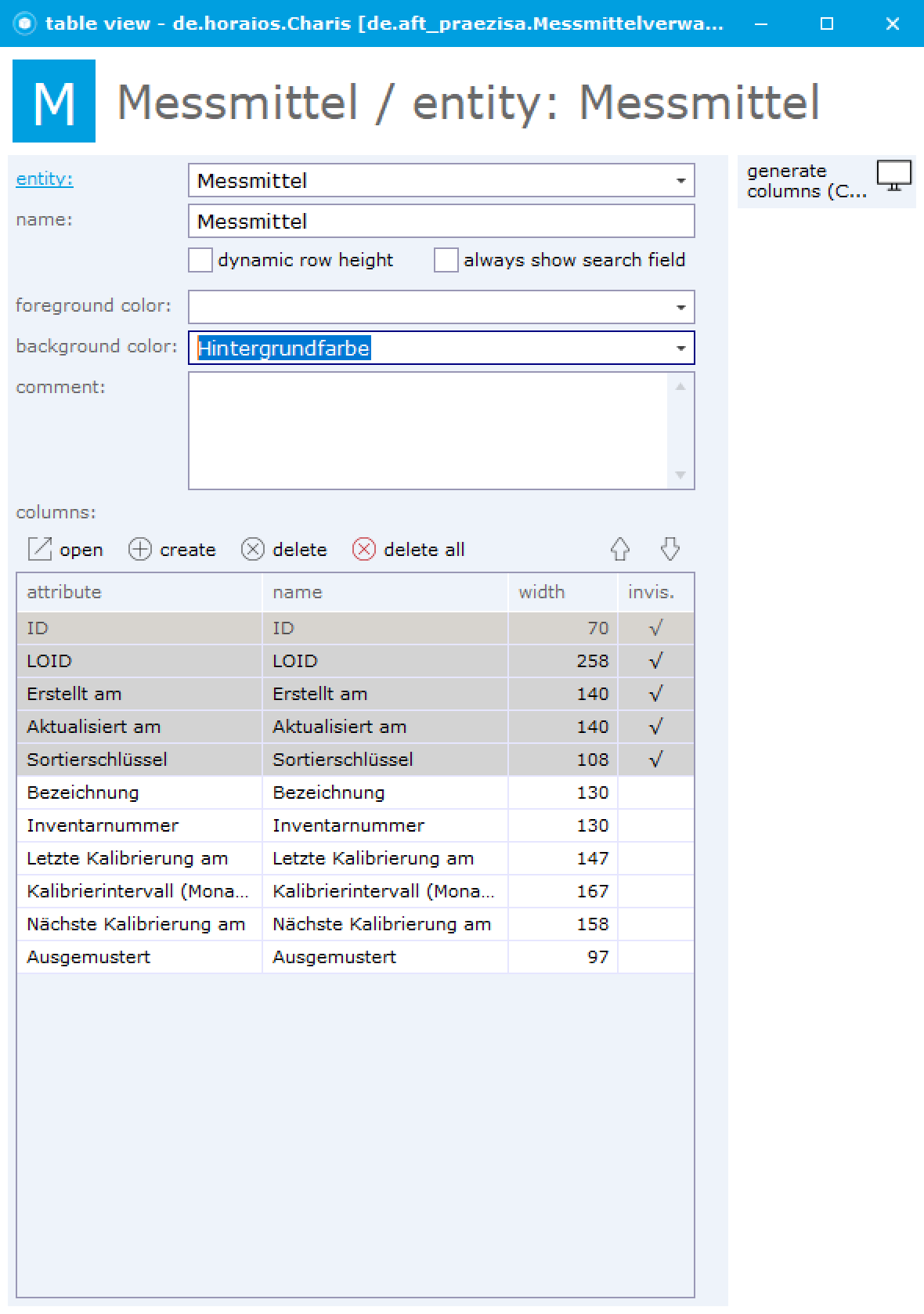Toggle invisible checkmark for Erstellt am row
924x1314 pixels.
coord(656,694)
